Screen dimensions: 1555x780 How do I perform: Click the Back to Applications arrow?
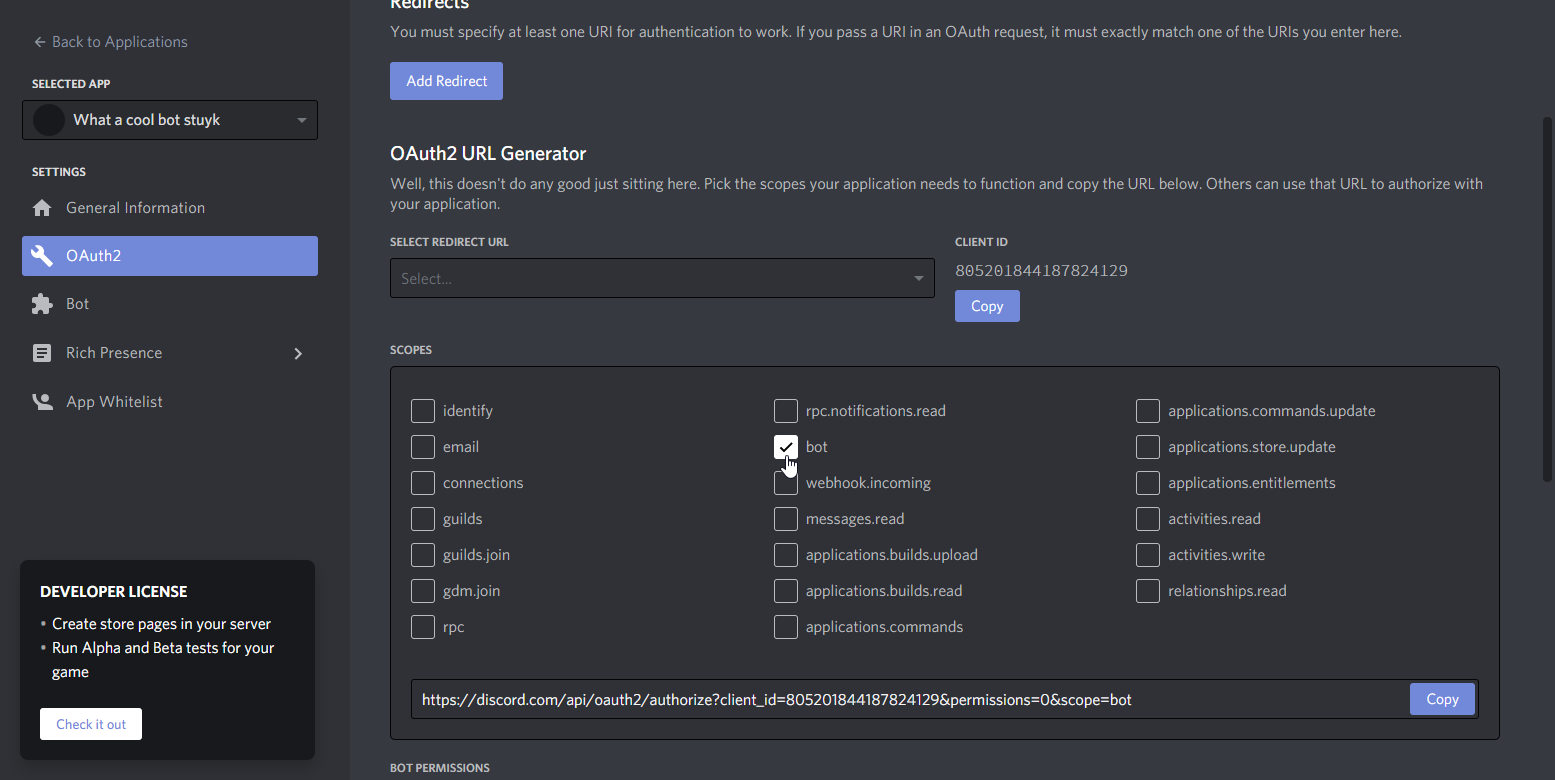[x=40, y=42]
